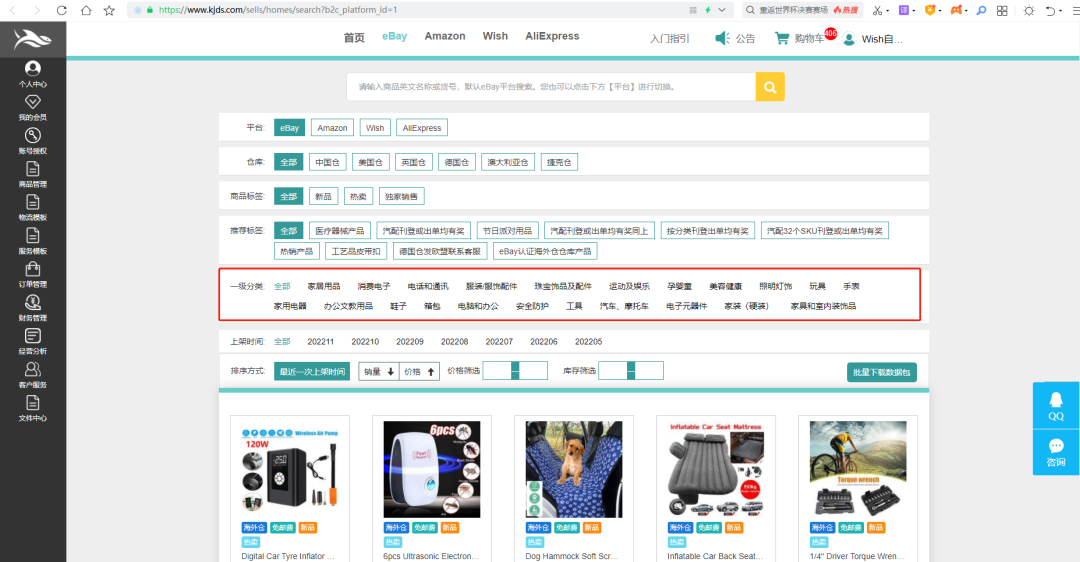Screen dimensions: 1080x562
Task: Filter product tag 新品
Action: click(323, 196)
